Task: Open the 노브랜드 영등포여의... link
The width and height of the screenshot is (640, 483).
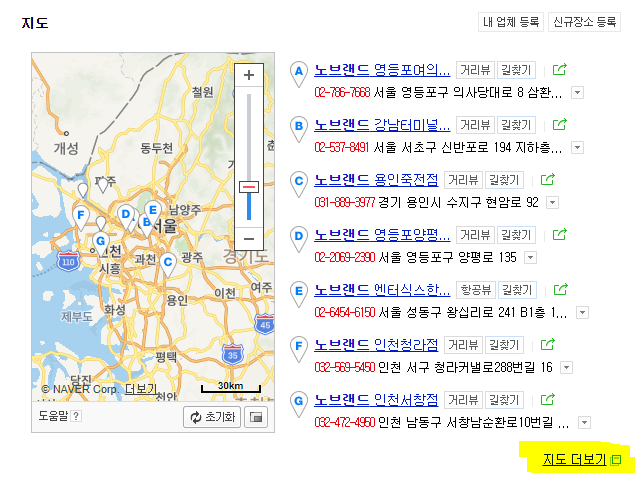Action: (x=382, y=70)
